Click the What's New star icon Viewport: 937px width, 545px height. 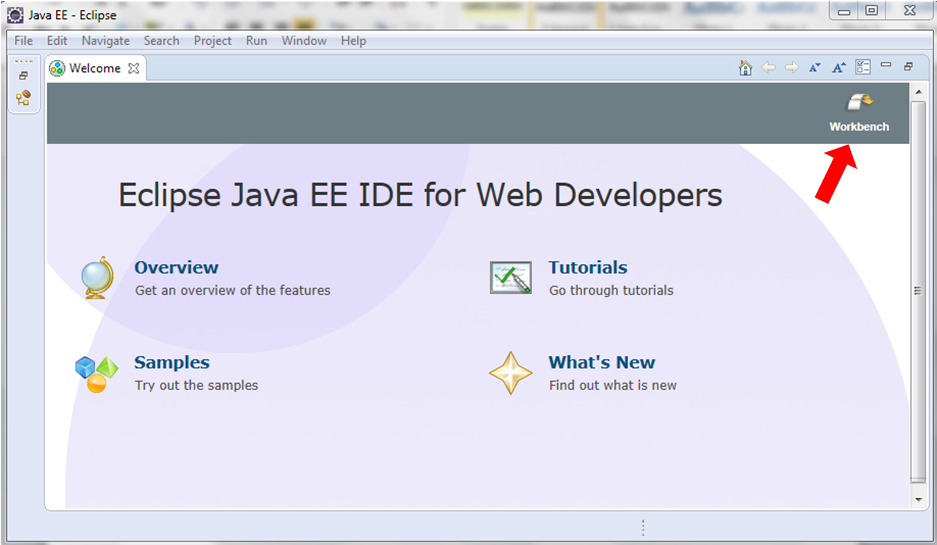[510, 373]
